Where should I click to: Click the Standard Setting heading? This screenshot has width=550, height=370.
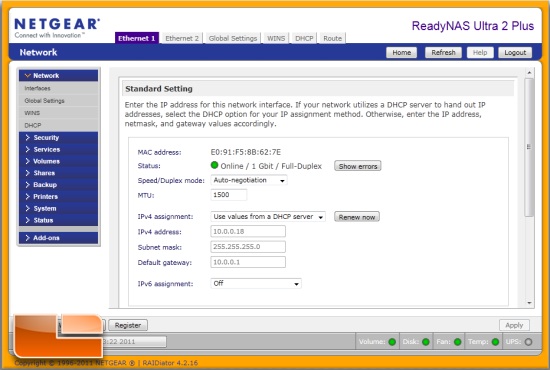[x=159, y=89]
